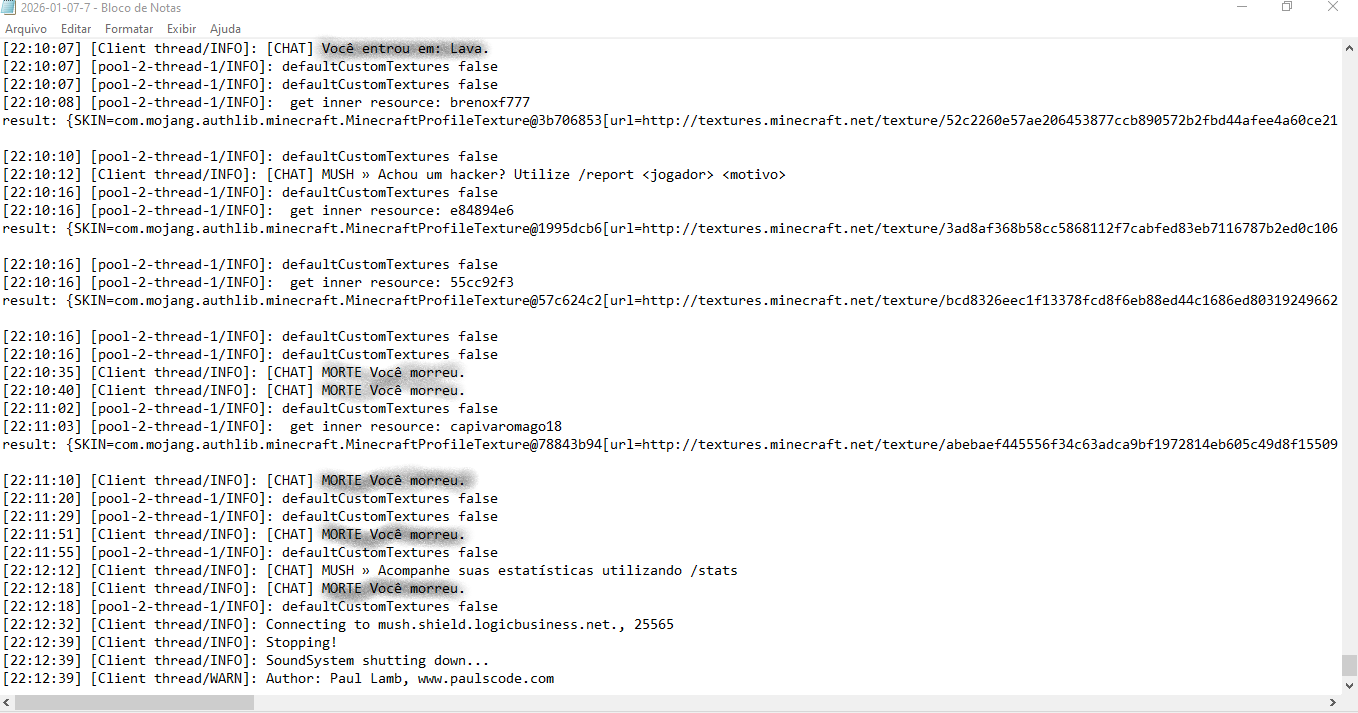Click the horizontal scrollbar thumb
The width and height of the screenshot is (1358, 713).
pyautogui.click(x=135, y=704)
